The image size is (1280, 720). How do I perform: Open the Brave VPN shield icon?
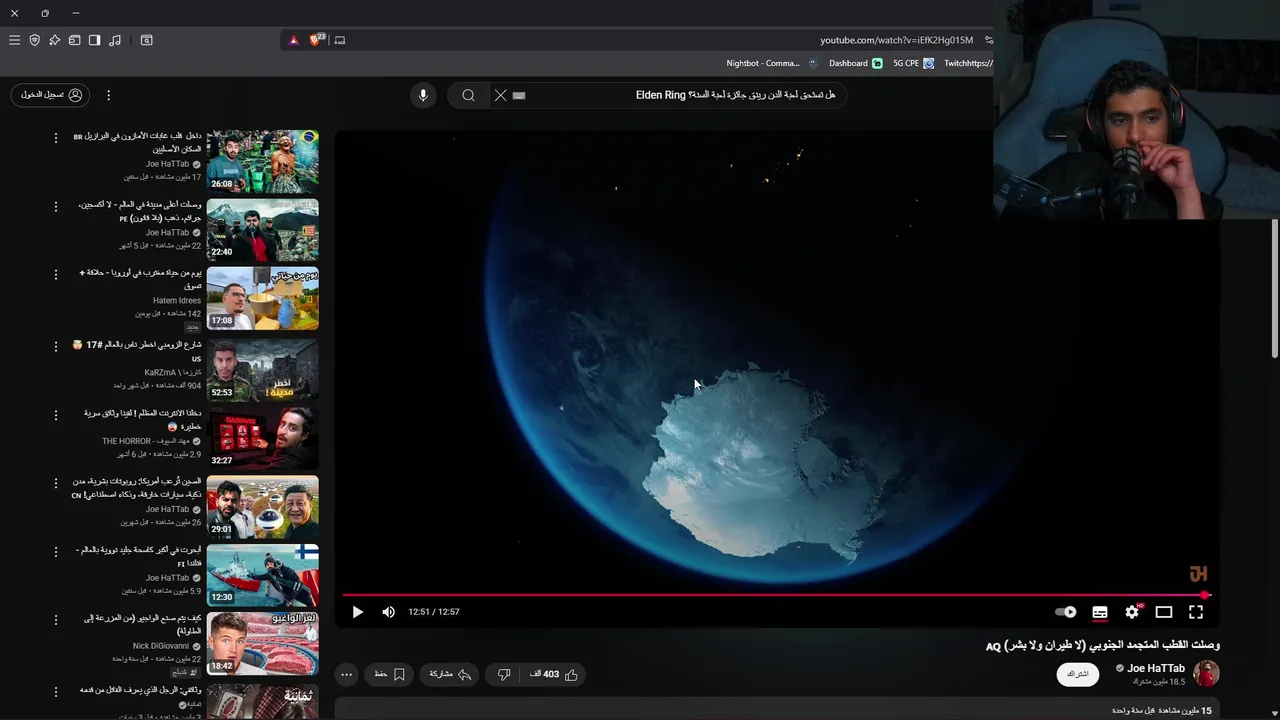coord(34,40)
